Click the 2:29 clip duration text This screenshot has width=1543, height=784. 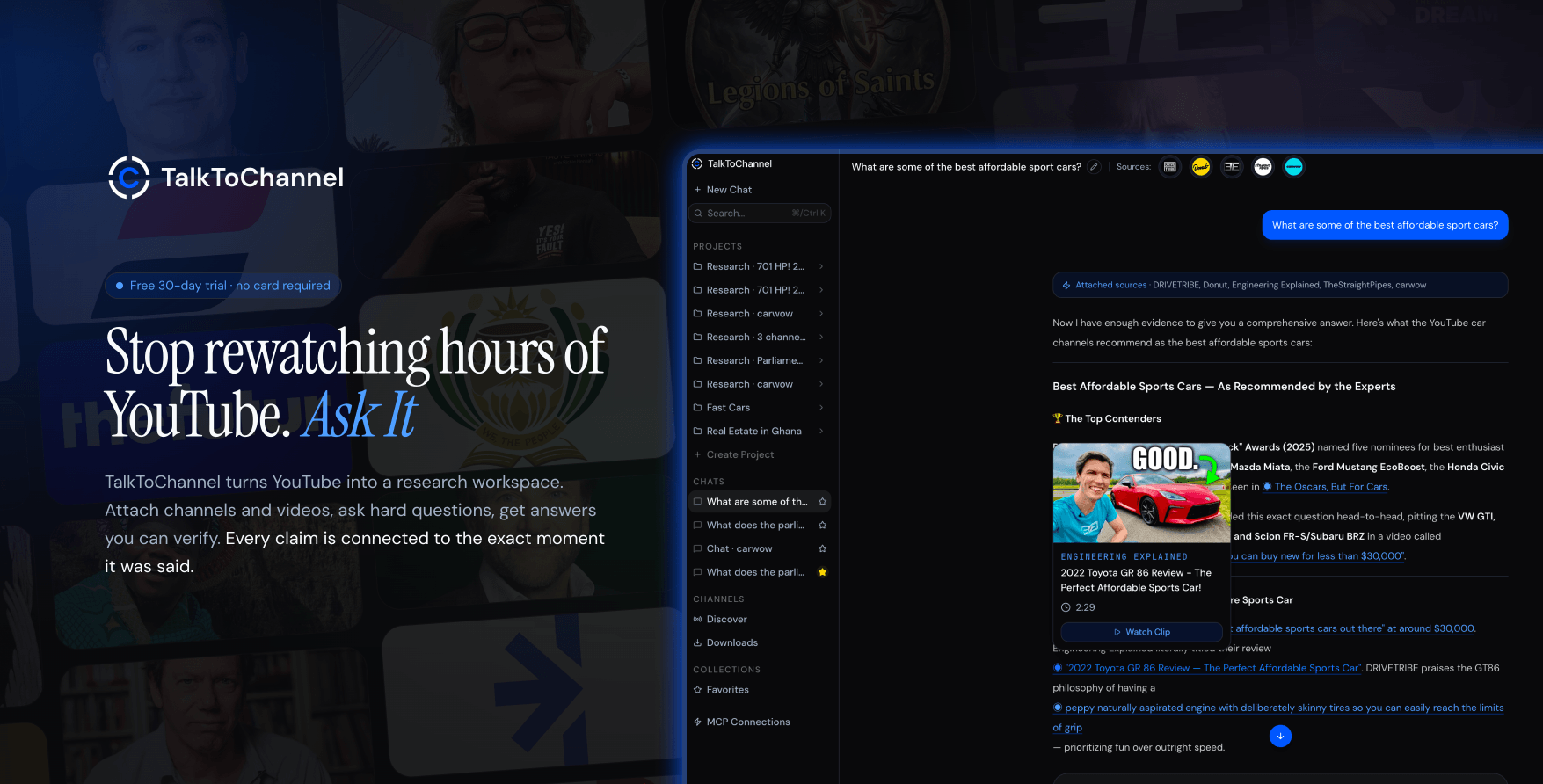(x=1085, y=608)
